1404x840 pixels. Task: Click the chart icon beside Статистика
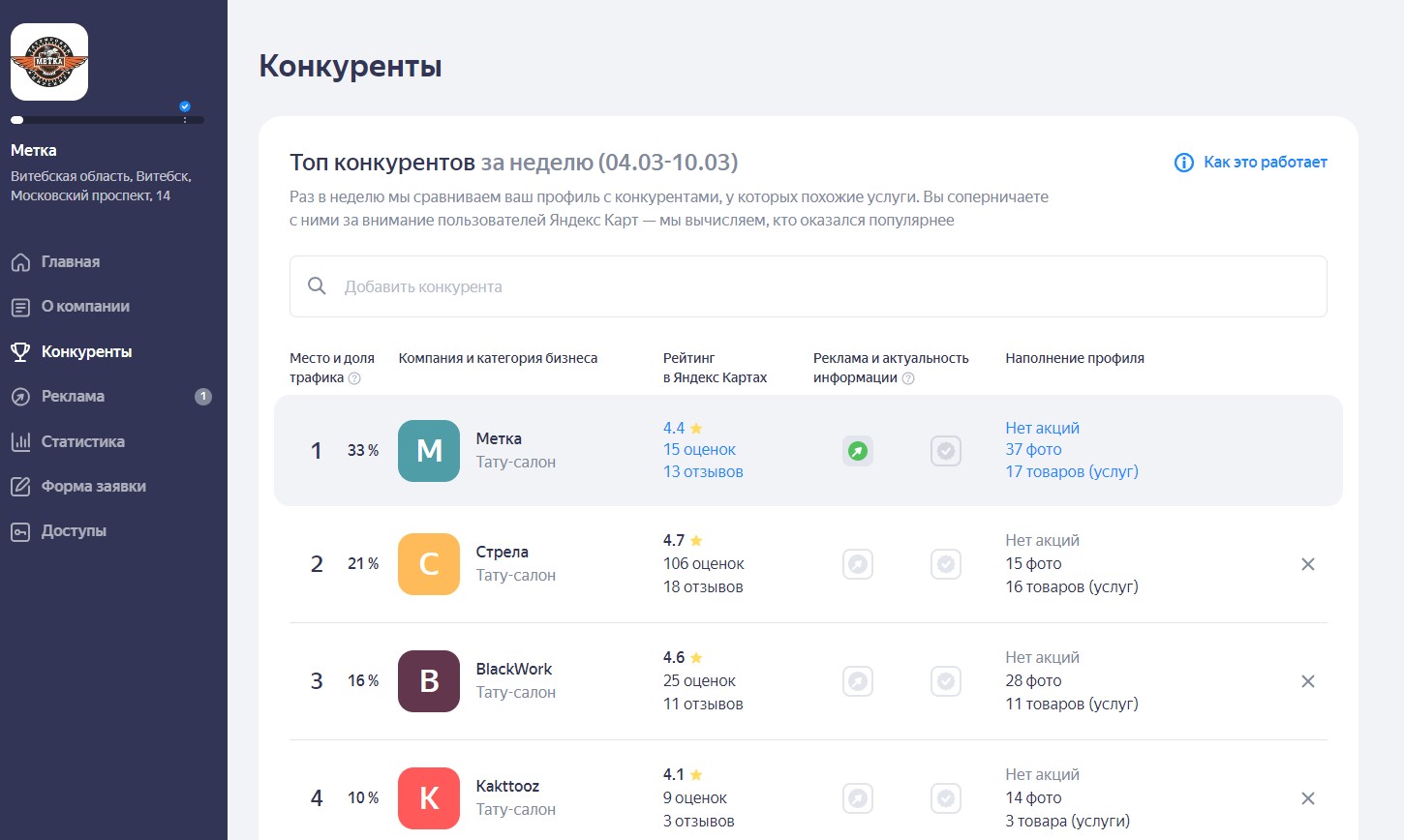coord(20,442)
